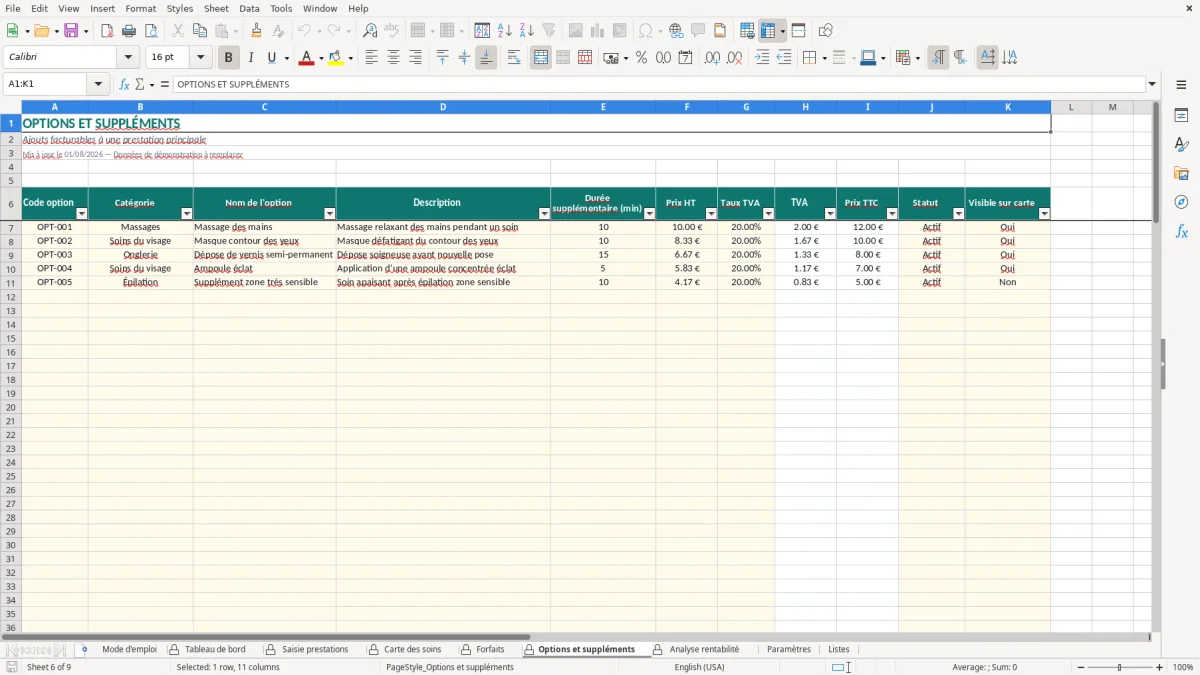The image size is (1200, 675).
Task: Open borders dropdown arrow
Action: [x=824, y=59]
